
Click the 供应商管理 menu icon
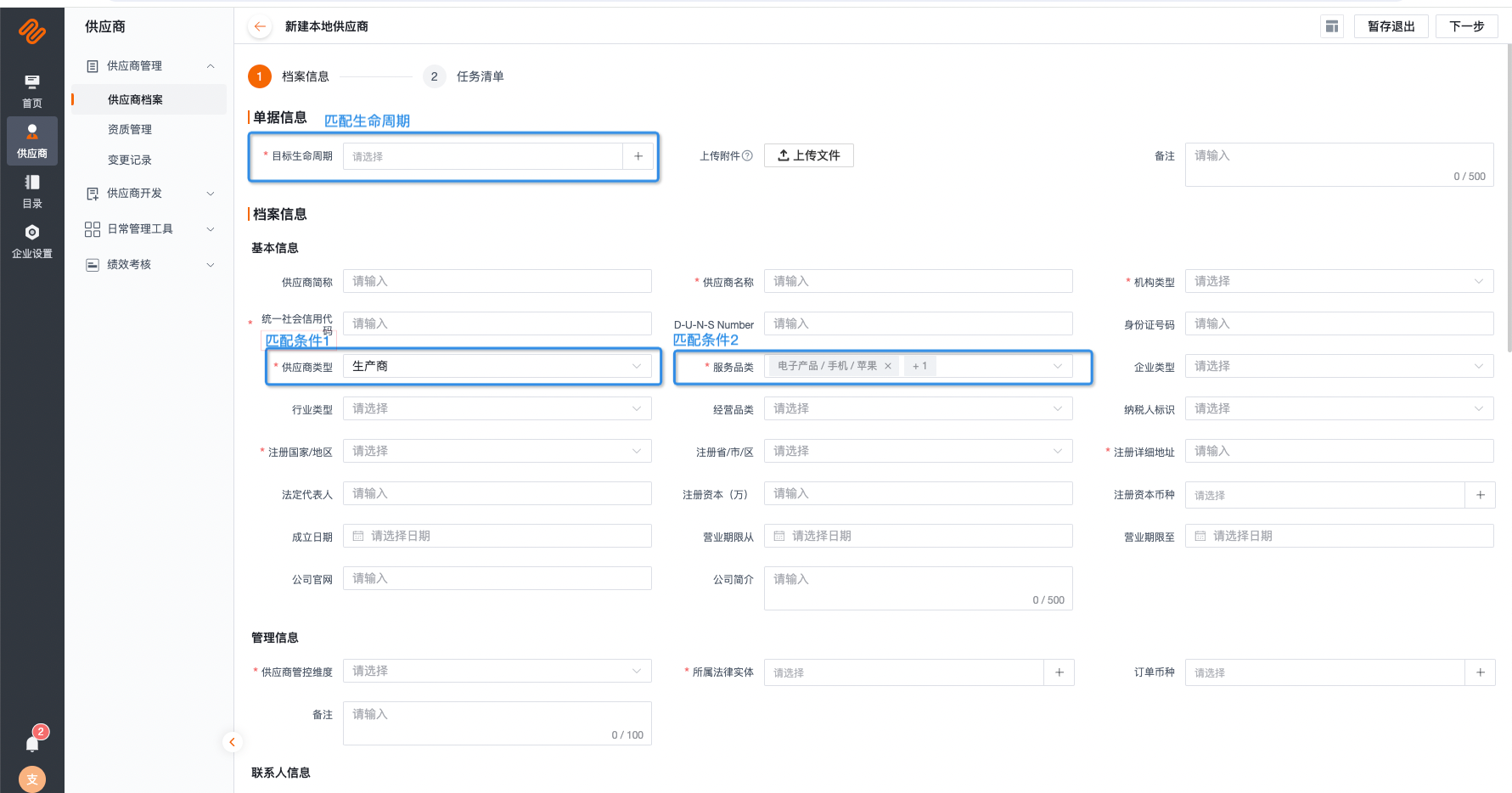[x=93, y=65]
